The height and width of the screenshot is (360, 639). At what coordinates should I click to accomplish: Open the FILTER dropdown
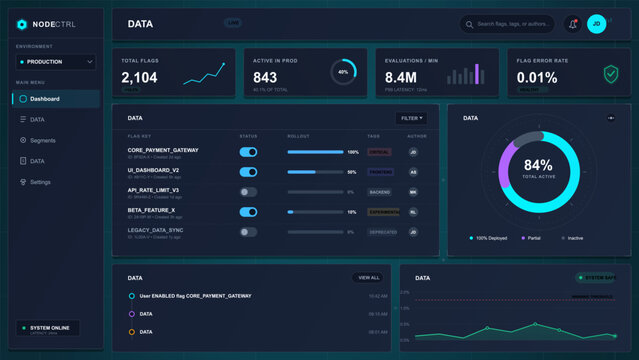coord(411,118)
